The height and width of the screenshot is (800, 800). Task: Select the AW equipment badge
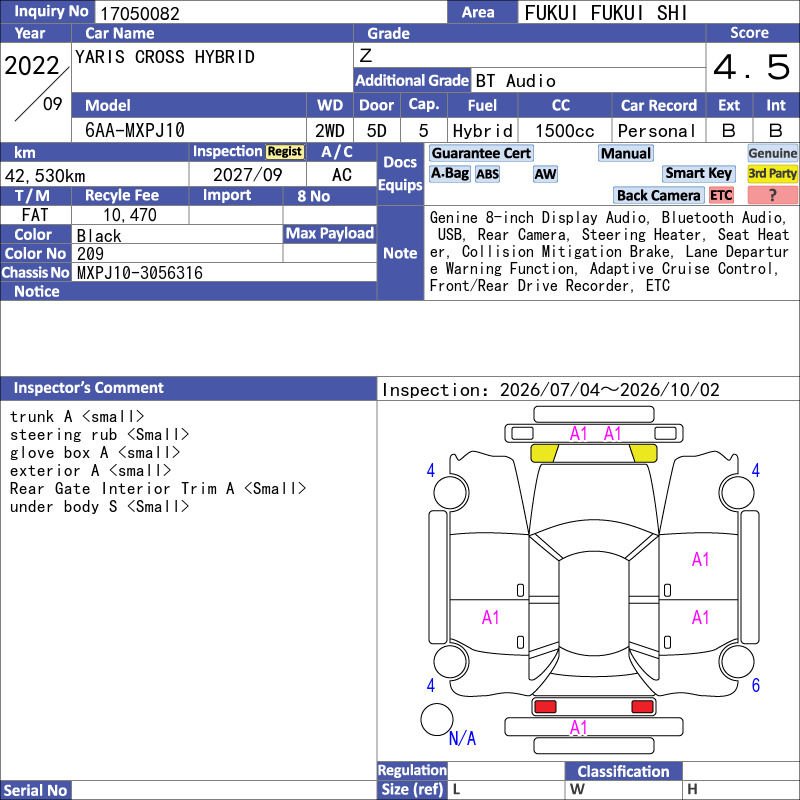[x=545, y=174]
